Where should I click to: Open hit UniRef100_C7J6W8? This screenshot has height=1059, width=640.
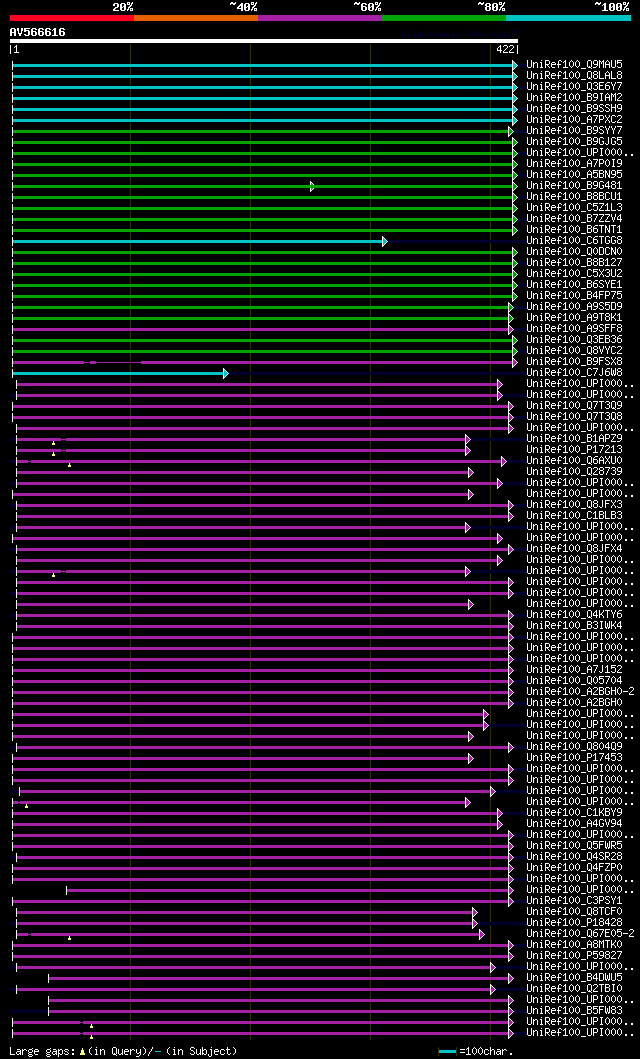click(575, 373)
